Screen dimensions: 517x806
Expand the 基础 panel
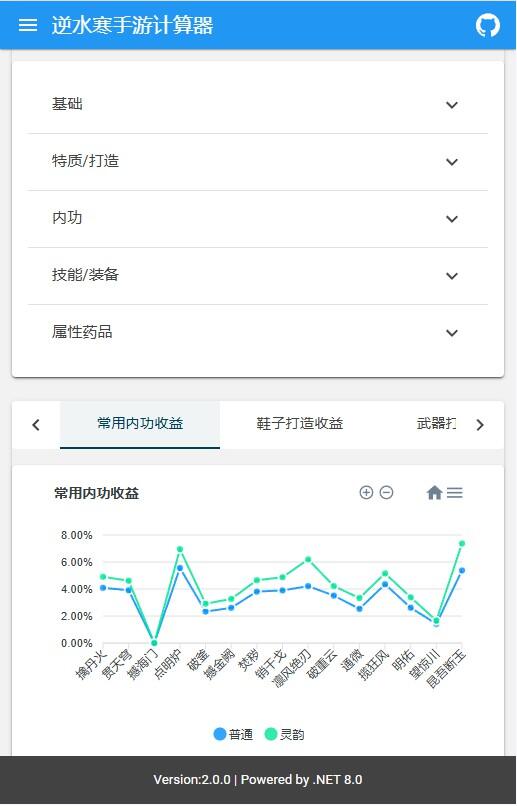coord(257,105)
